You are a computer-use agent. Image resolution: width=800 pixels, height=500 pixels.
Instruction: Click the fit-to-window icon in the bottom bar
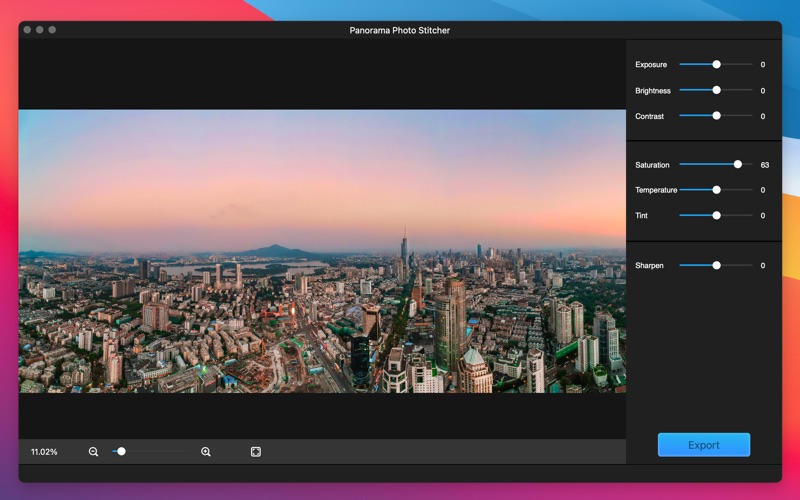[256, 452]
